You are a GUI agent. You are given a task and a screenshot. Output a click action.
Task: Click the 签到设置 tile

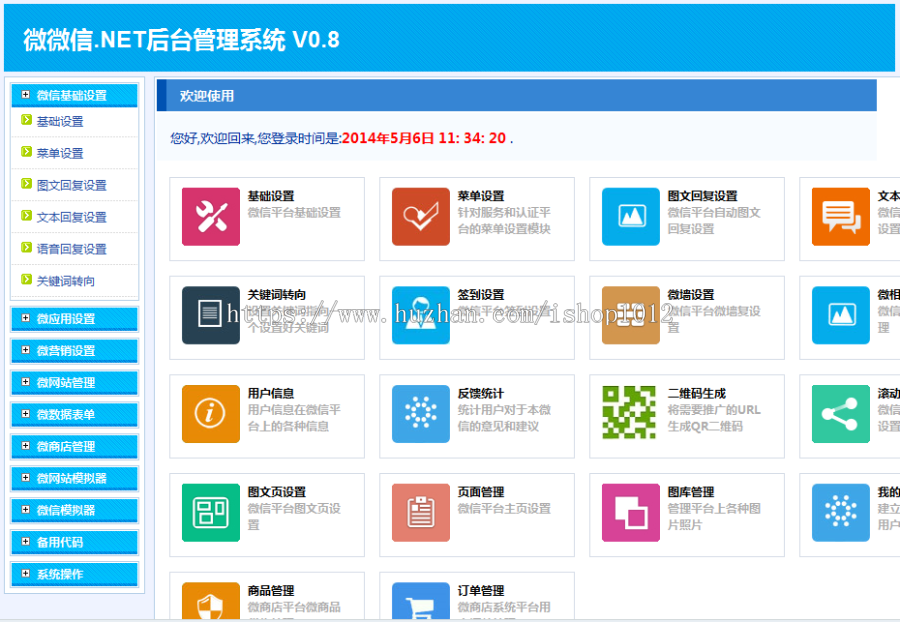[x=475, y=316]
